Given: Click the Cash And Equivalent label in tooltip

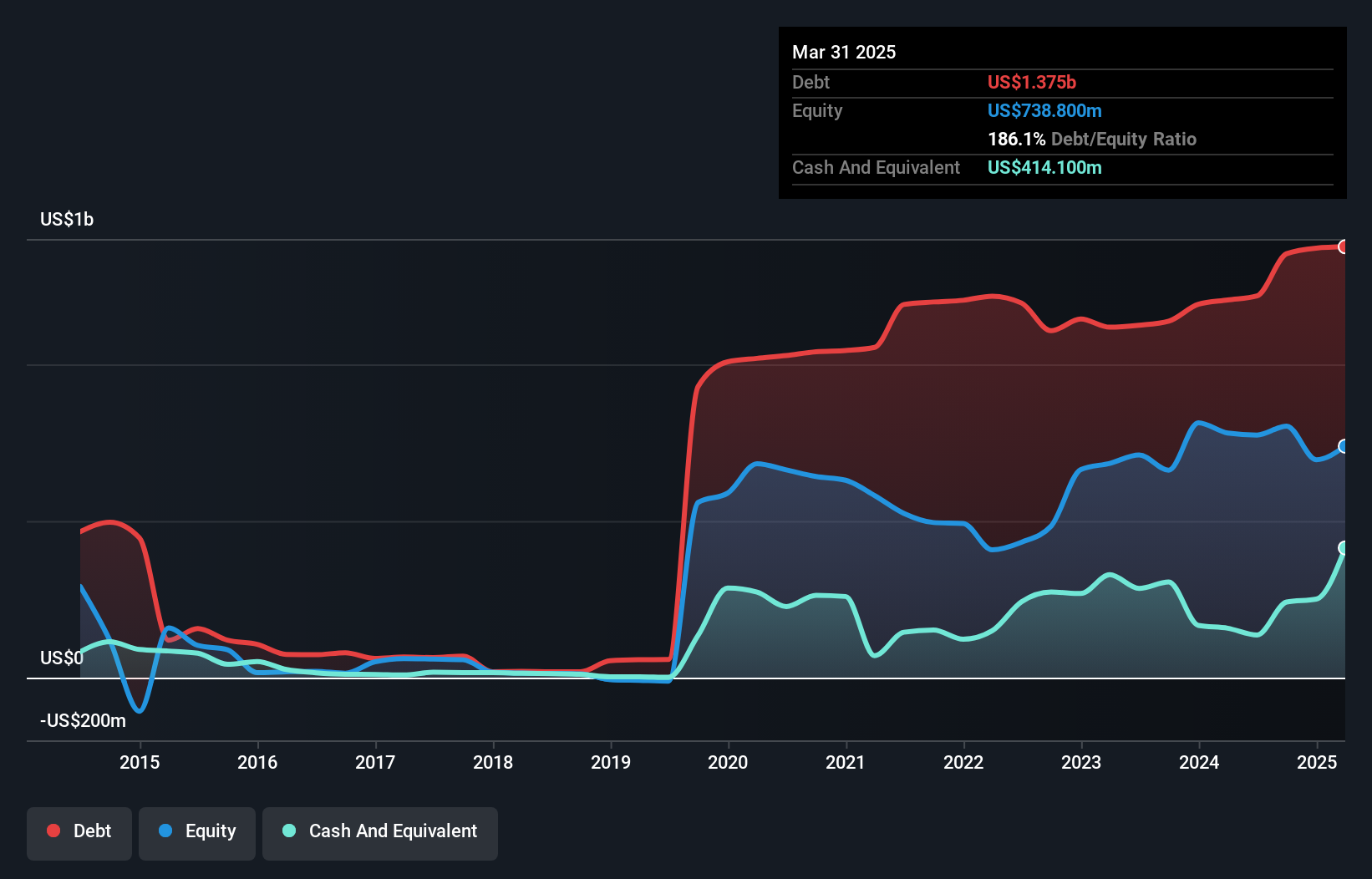Looking at the screenshot, I should click(876, 167).
